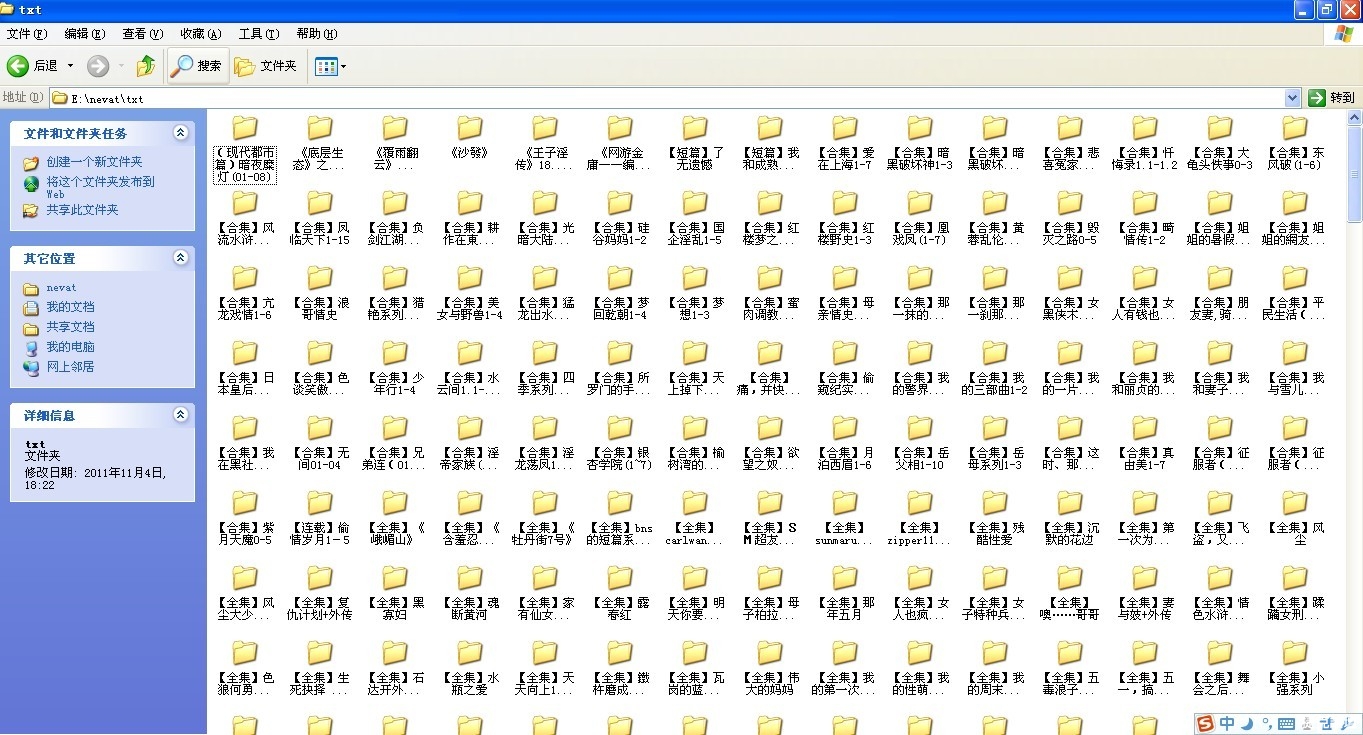Click 将这个文件夹发布到 Web link

[100, 188]
